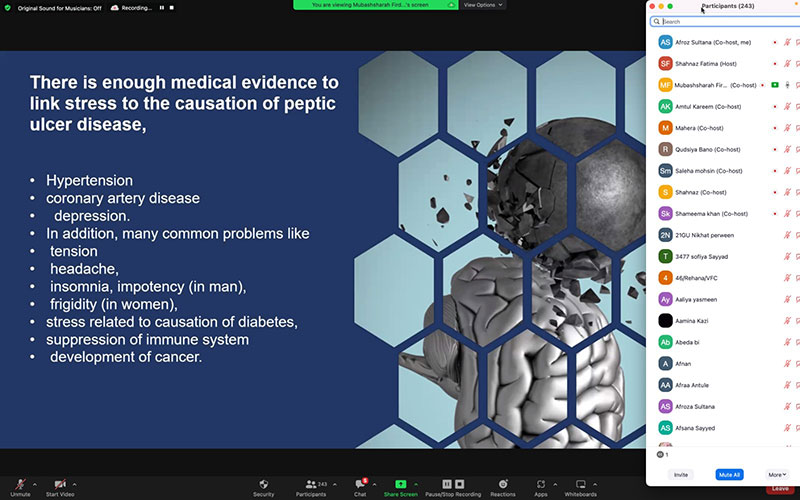Click the SF avatar of Shahnaz Fatima
This screenshot has width=800, height=500.
coord(665,64)
